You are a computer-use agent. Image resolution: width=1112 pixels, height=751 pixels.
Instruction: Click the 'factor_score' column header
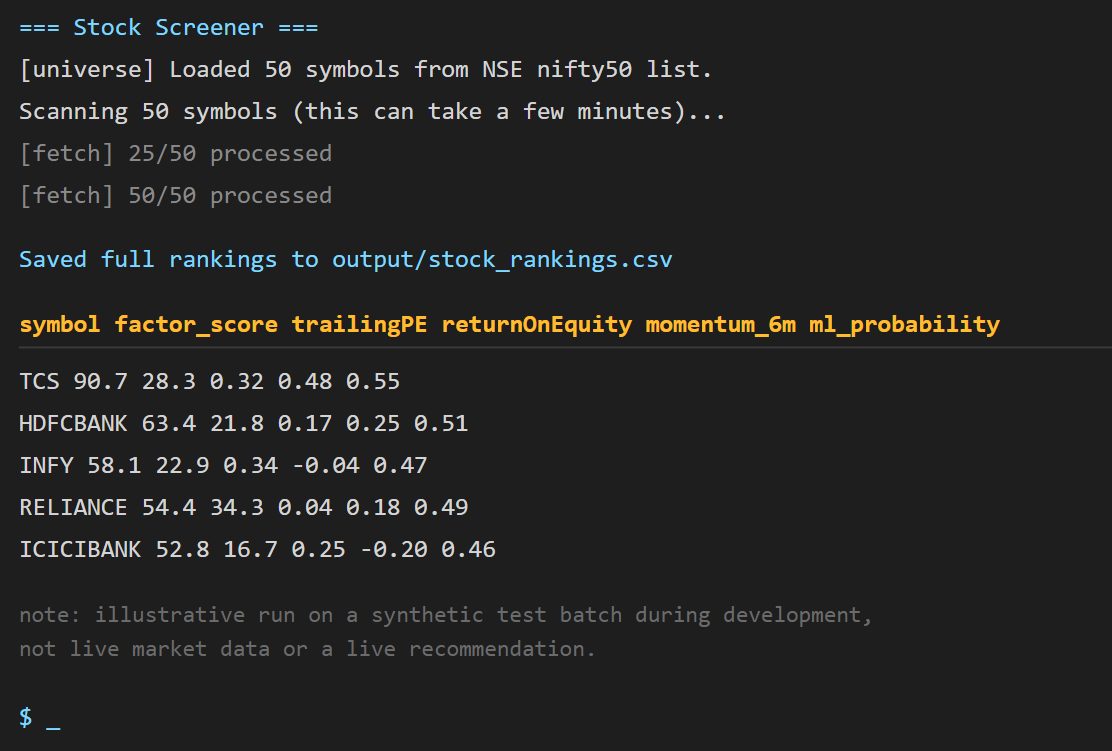pos(196,324)
